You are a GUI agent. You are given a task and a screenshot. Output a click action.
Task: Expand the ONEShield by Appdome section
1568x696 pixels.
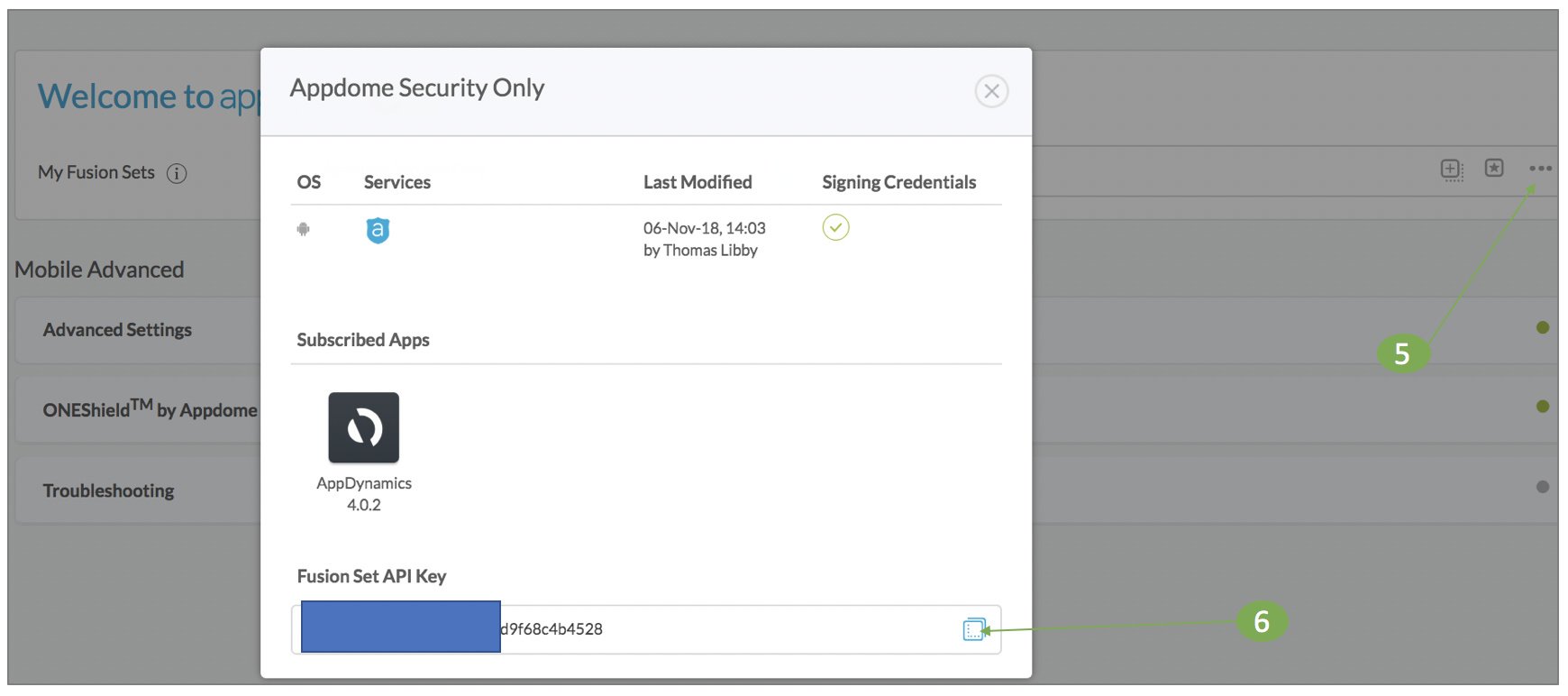tap(150, 410)
